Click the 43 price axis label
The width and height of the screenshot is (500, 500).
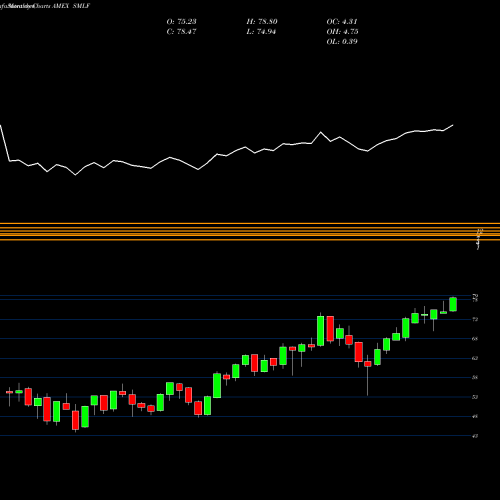[x=475, y=436]
